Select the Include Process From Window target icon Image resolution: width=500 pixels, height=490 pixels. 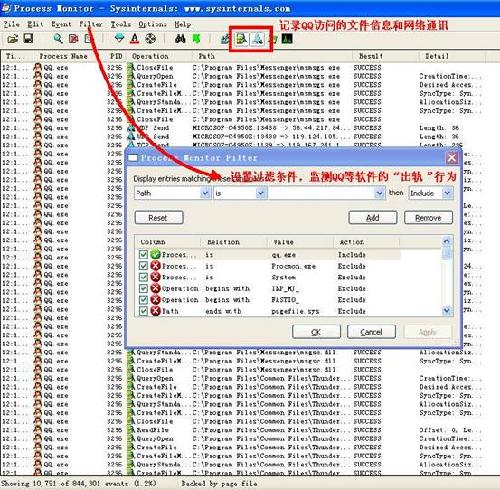coord(150,39)
